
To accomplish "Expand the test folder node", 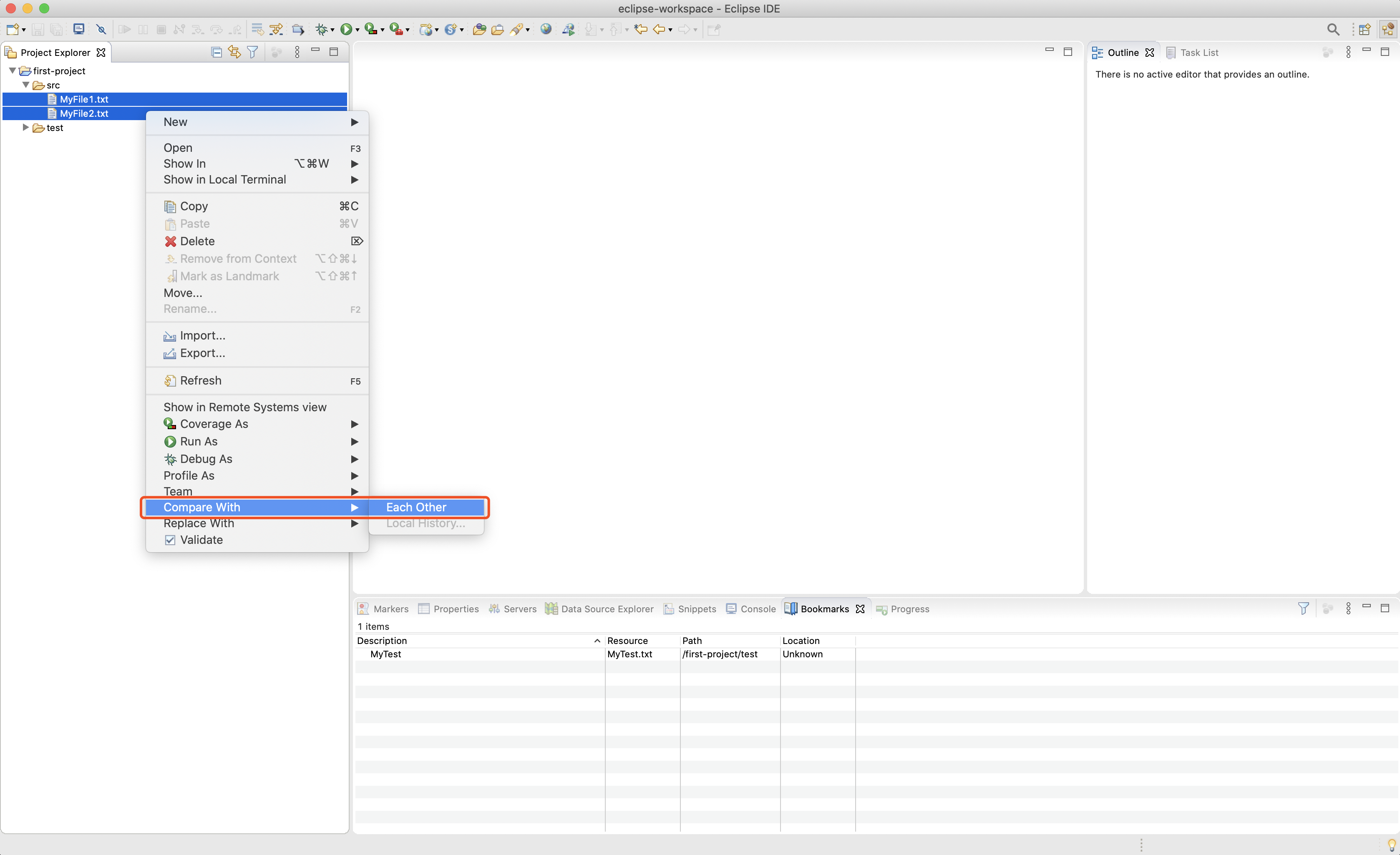I will pyautogui.click(x=25, y=127).
